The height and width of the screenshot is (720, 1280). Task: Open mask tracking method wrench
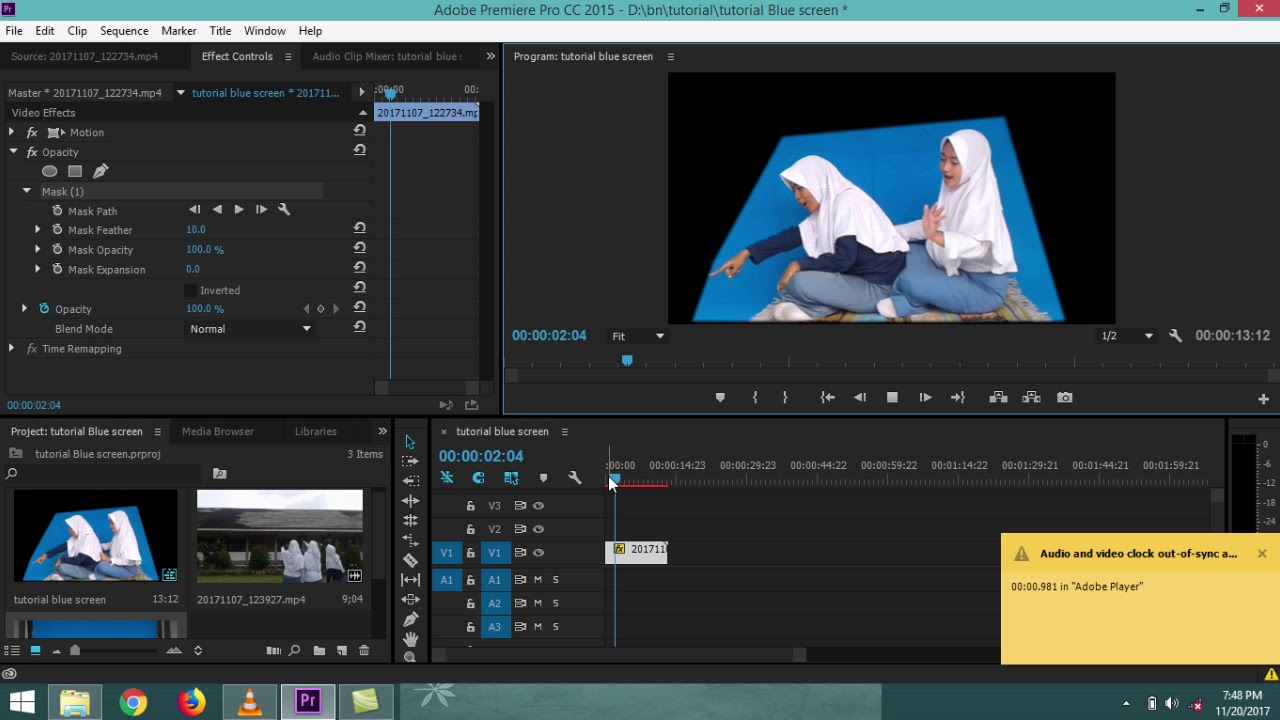pyautogui.click(x=284, y=210)
